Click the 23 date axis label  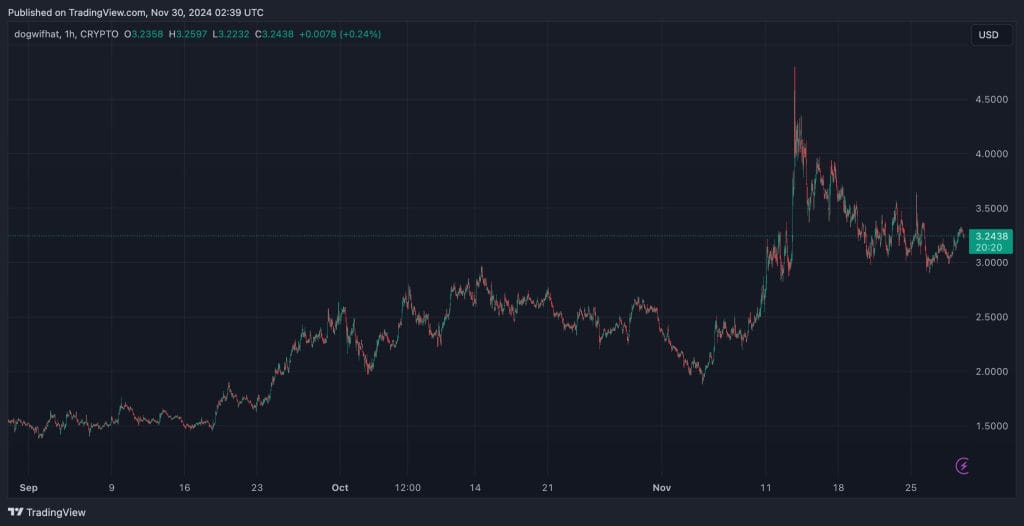pyautogui.click(x=257, y=487)
